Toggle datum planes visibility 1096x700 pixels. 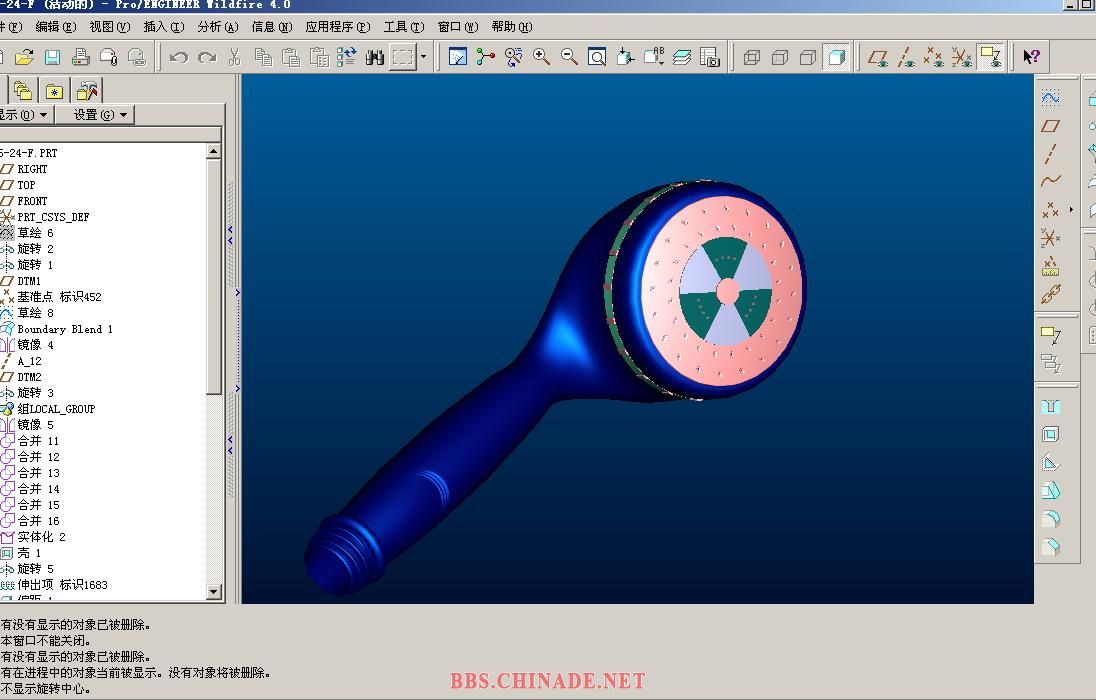point(878,57)
